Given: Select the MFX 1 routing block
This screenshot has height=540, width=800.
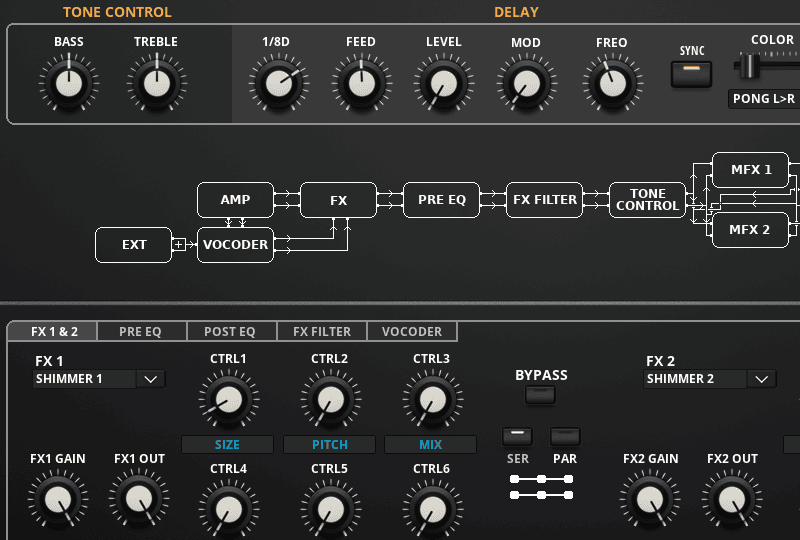Looking at the screenshot, I should (750, 170).
